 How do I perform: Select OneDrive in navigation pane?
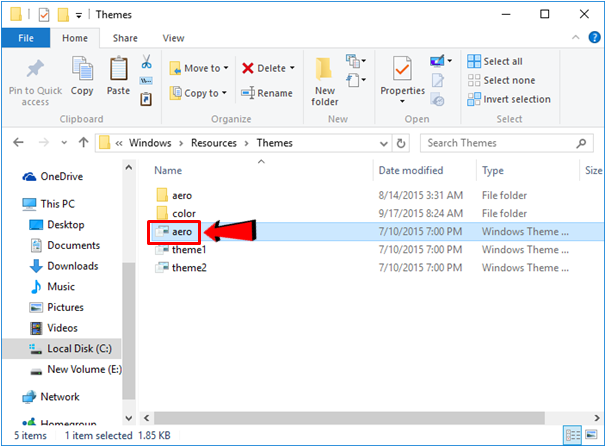pyautogui.click(x=53, y=177)
